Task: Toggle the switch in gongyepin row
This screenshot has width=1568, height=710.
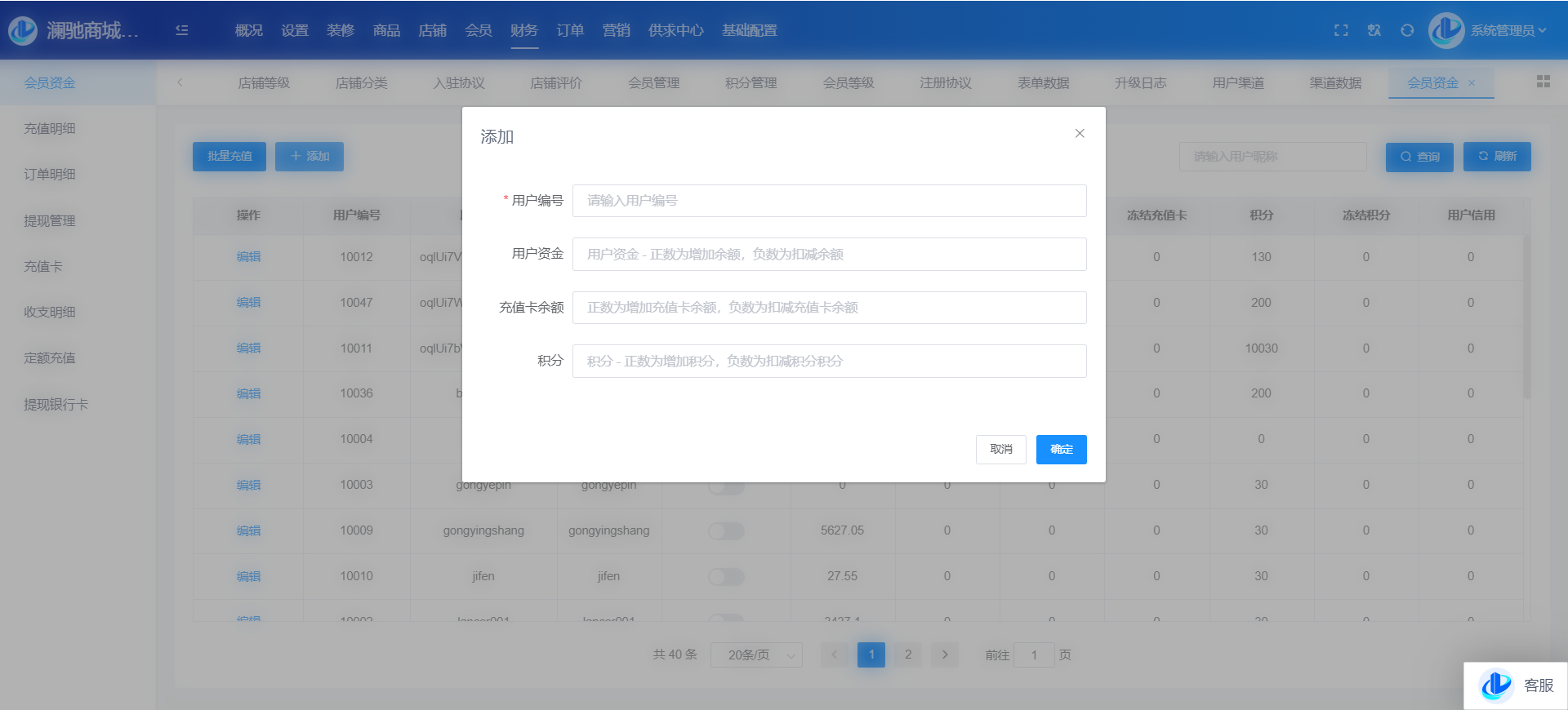Action: pyautogui.click(x=726, y=488)
